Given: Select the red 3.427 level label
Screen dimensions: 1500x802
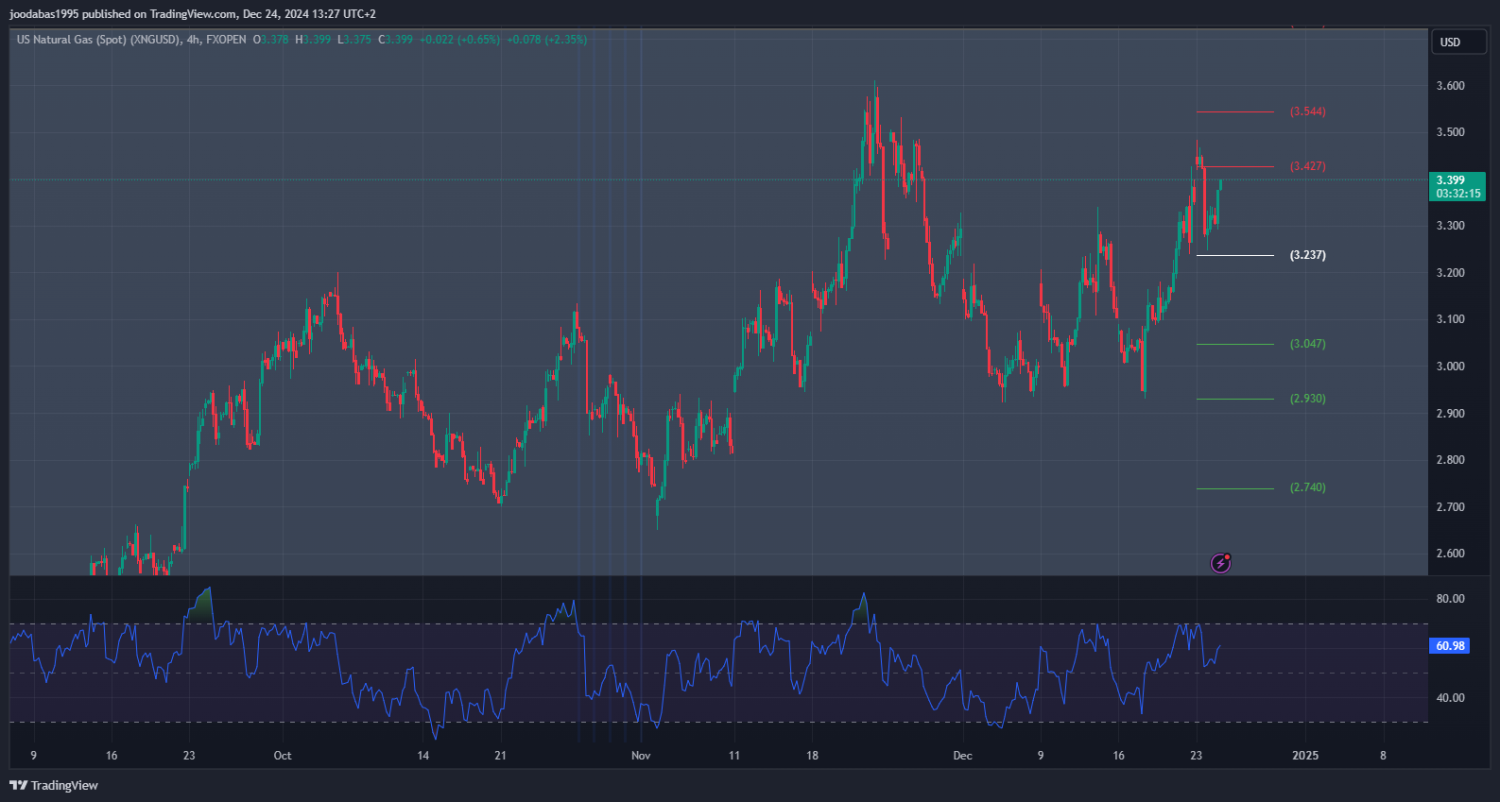Looking at the screenshot, I should pyautogui.click(x=1308, y=166).
